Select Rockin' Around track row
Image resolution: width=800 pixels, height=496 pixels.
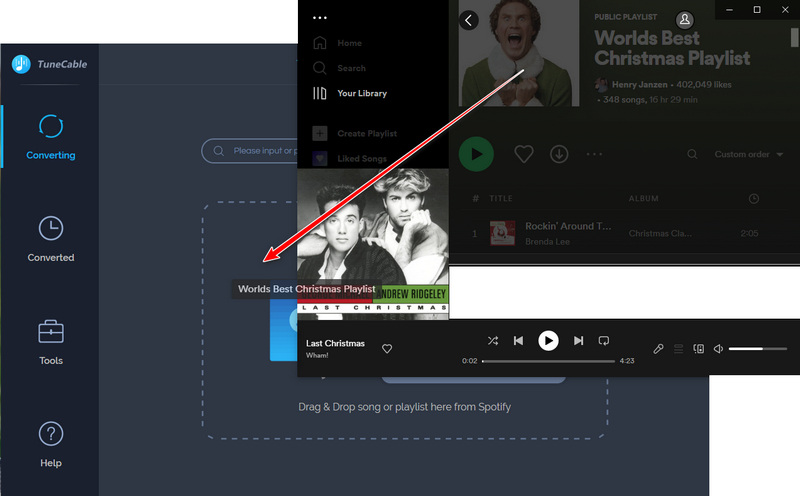point(616,233)
